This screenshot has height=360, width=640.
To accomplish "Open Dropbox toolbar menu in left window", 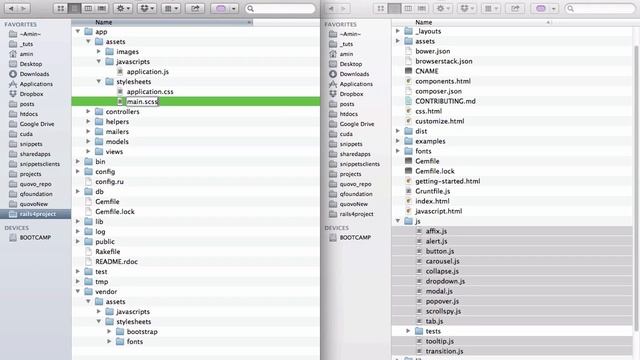I will point(147,8).
